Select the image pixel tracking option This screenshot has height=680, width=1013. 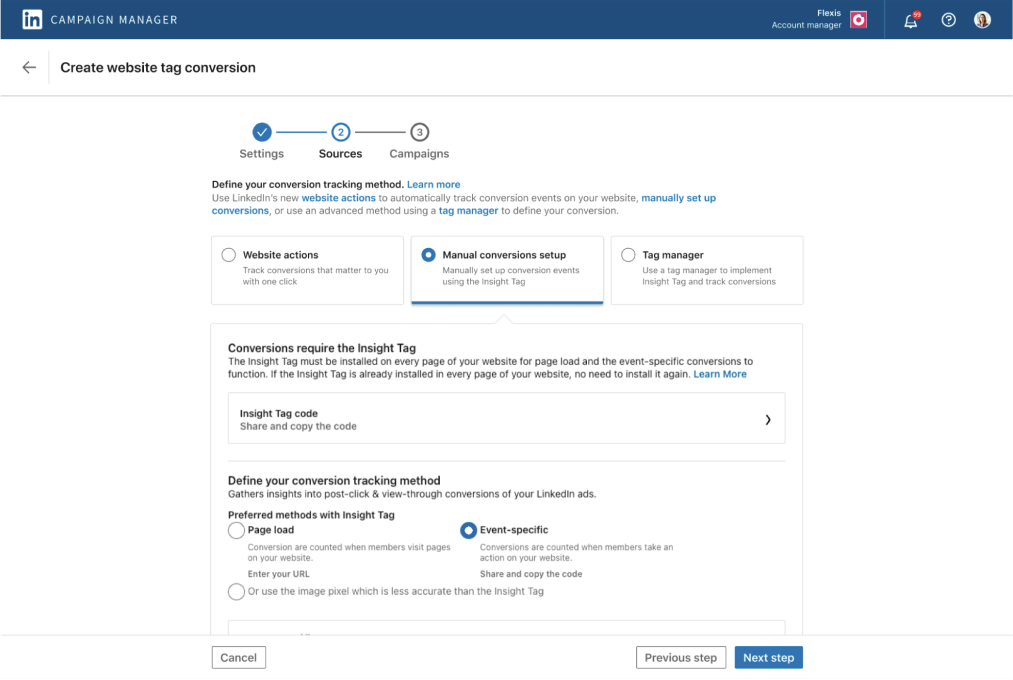tap(235, 591)
